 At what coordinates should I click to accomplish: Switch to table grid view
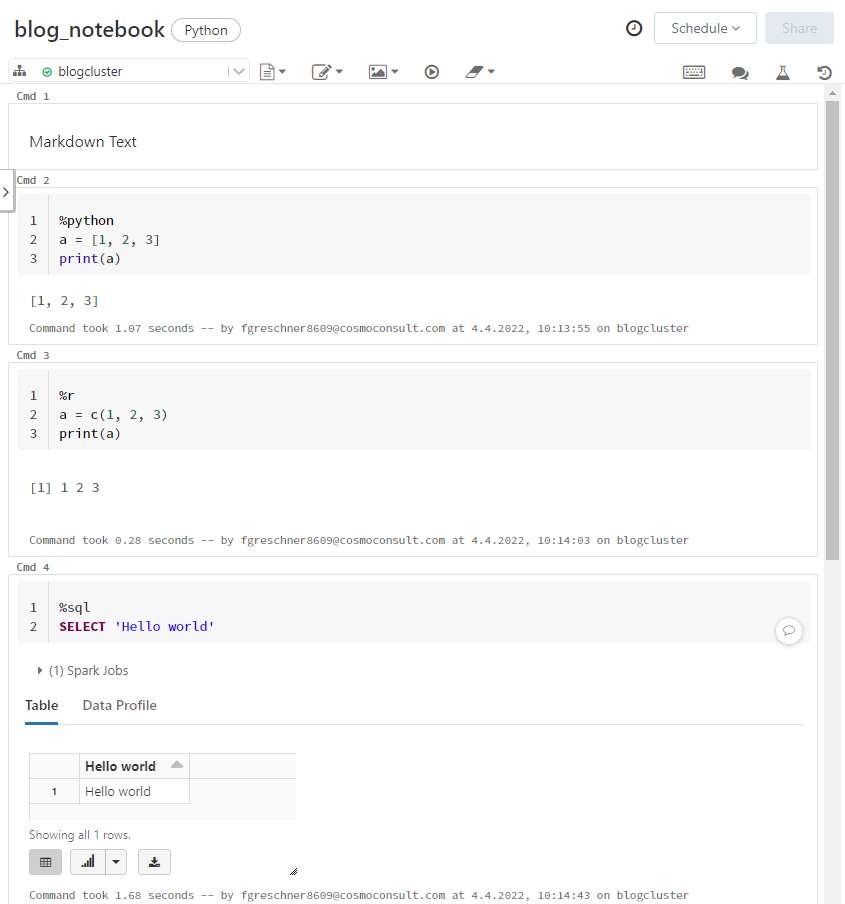(46, 862)
